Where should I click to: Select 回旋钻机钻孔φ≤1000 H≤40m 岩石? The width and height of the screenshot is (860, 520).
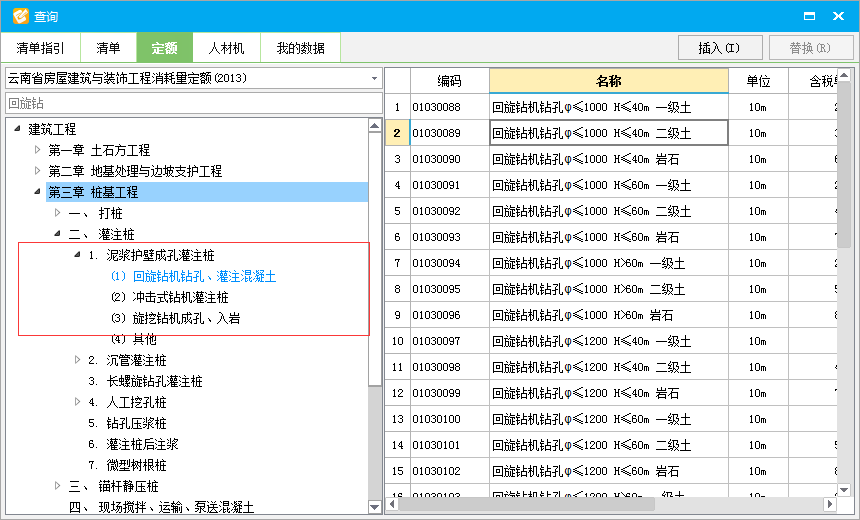click(609, 159)
